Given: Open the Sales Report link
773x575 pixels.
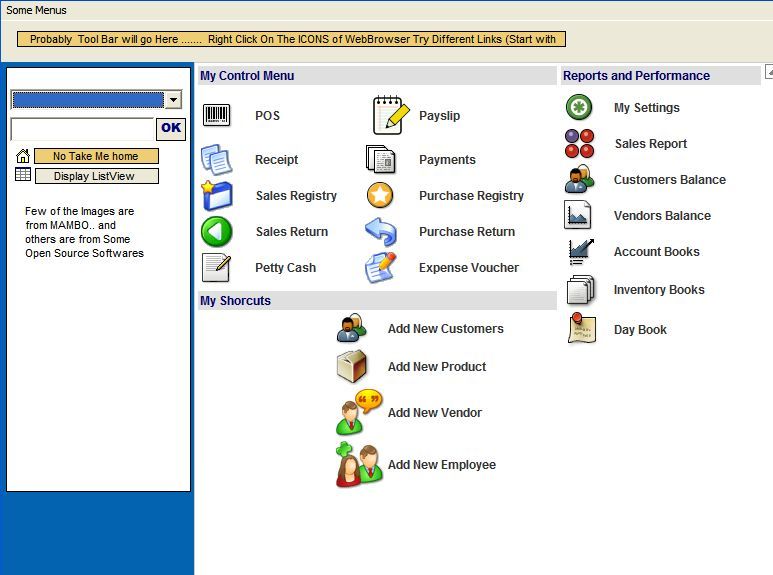Looking at the screenshot, I should click(650, 144).
